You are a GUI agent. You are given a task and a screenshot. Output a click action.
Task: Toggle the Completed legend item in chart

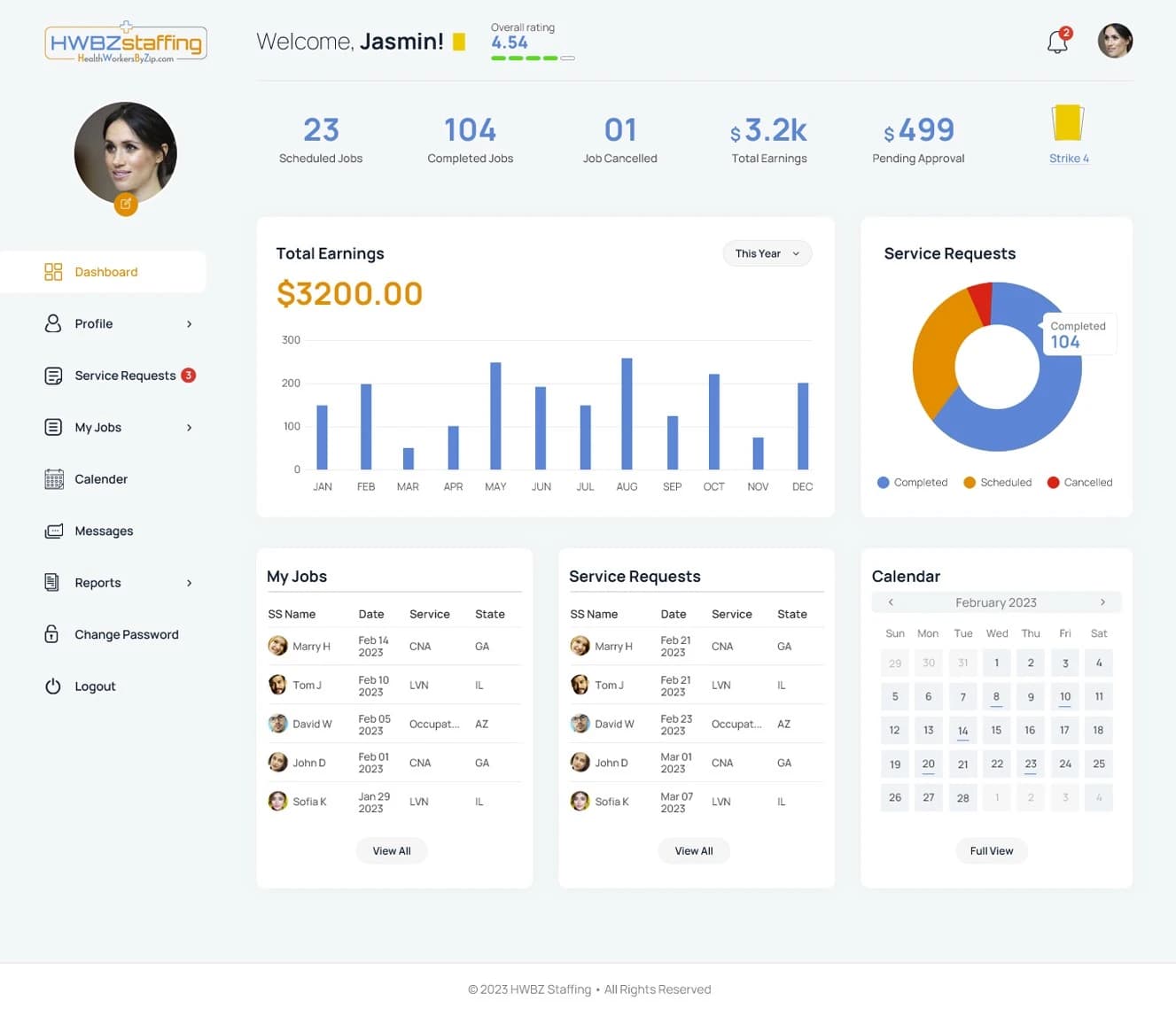pyautogui.click(x=912, y=483)
